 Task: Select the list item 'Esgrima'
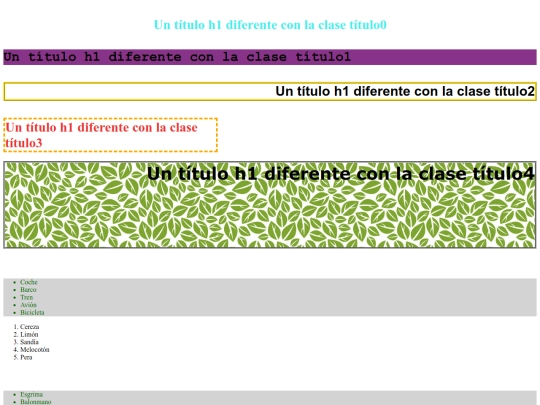click(31, 394)
